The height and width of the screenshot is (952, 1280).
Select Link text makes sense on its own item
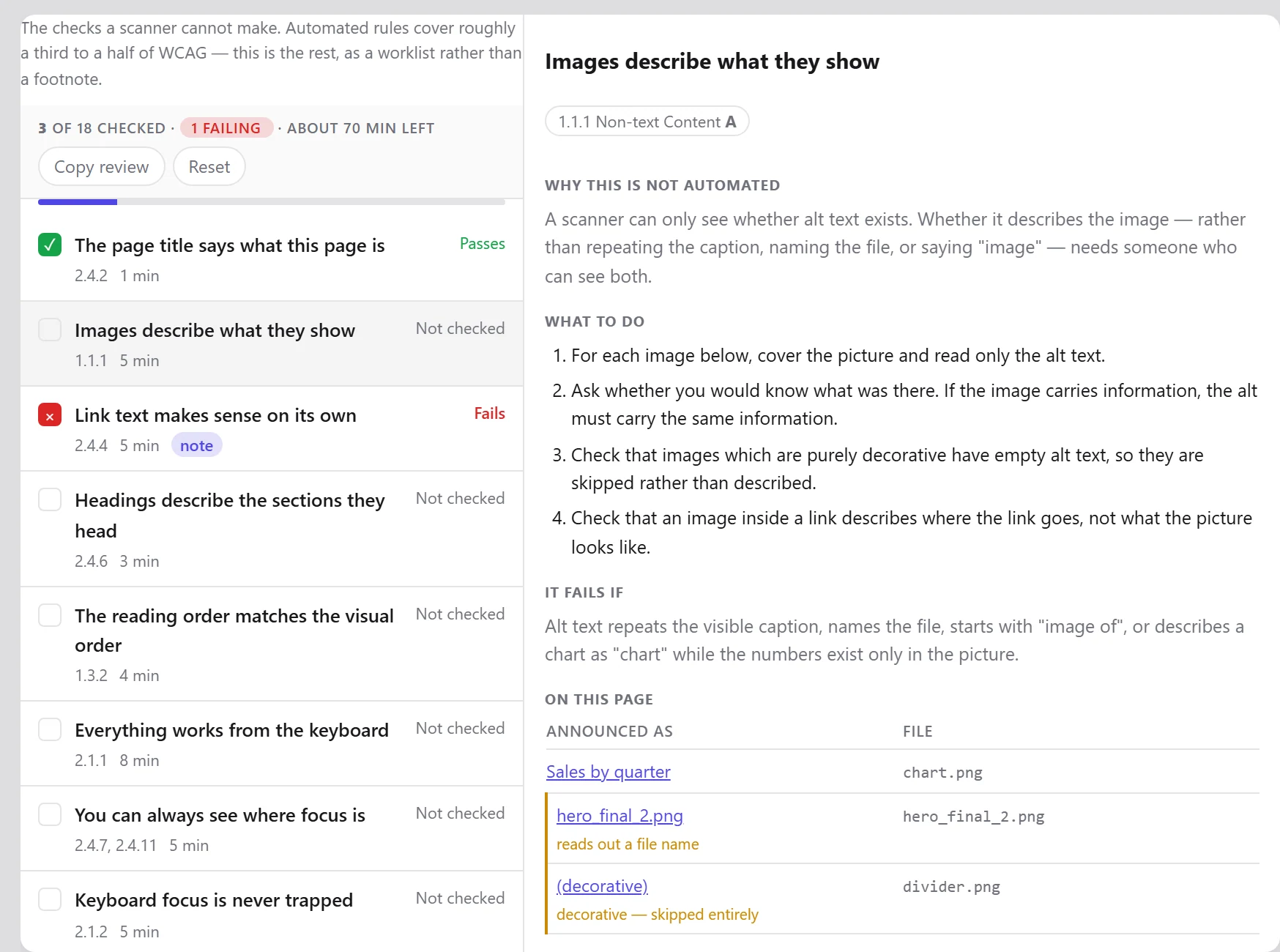click(x=272, y=429)
